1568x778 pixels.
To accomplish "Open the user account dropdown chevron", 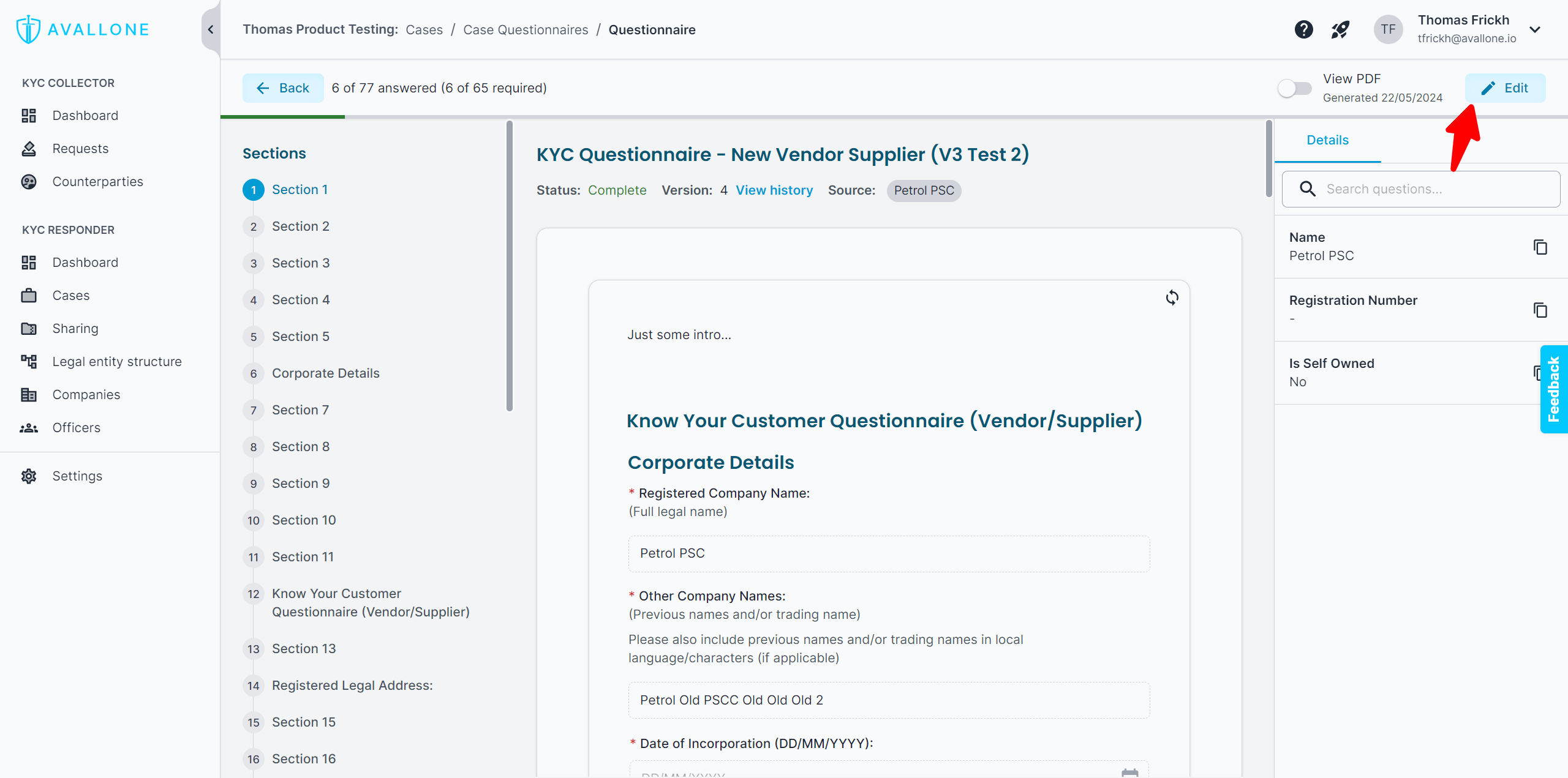I will [x=1535, y=29].
